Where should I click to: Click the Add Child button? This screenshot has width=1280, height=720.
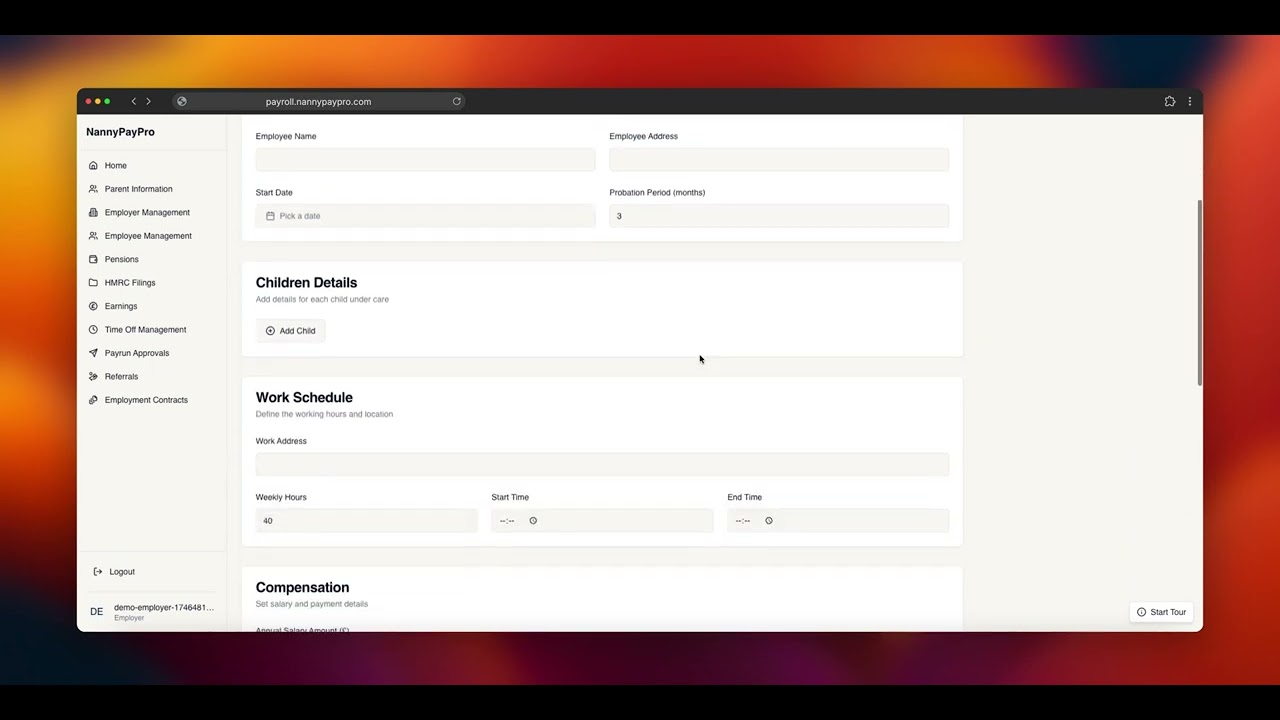291,331
